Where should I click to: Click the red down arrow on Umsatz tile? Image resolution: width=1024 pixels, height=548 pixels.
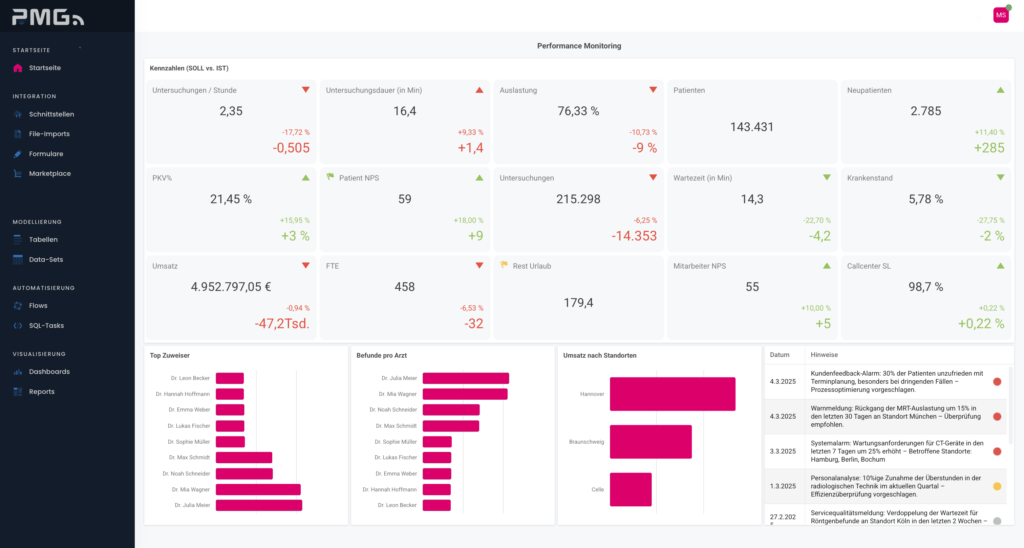[306, 266]
